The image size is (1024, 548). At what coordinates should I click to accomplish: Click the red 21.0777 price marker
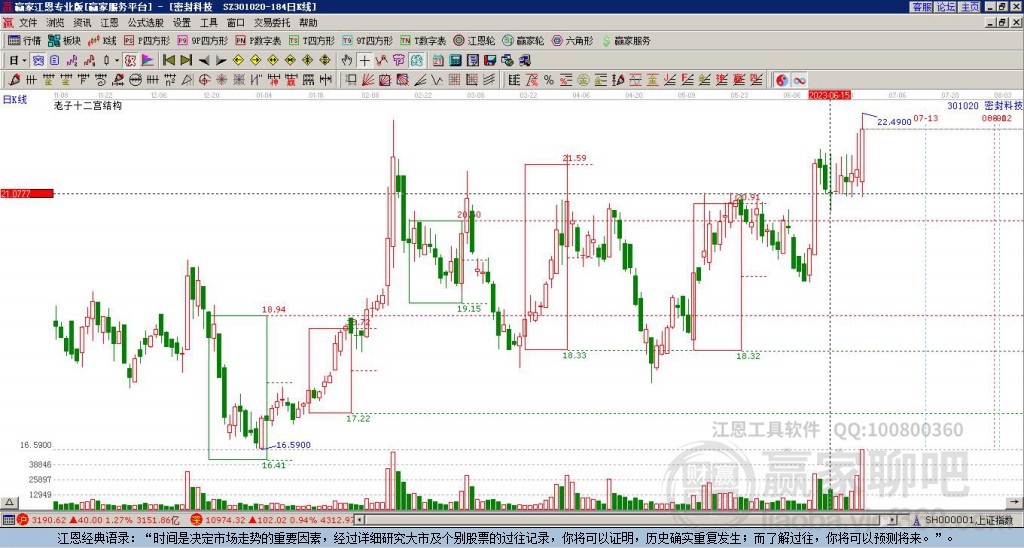pyautogui.click(x=27, y=193)
